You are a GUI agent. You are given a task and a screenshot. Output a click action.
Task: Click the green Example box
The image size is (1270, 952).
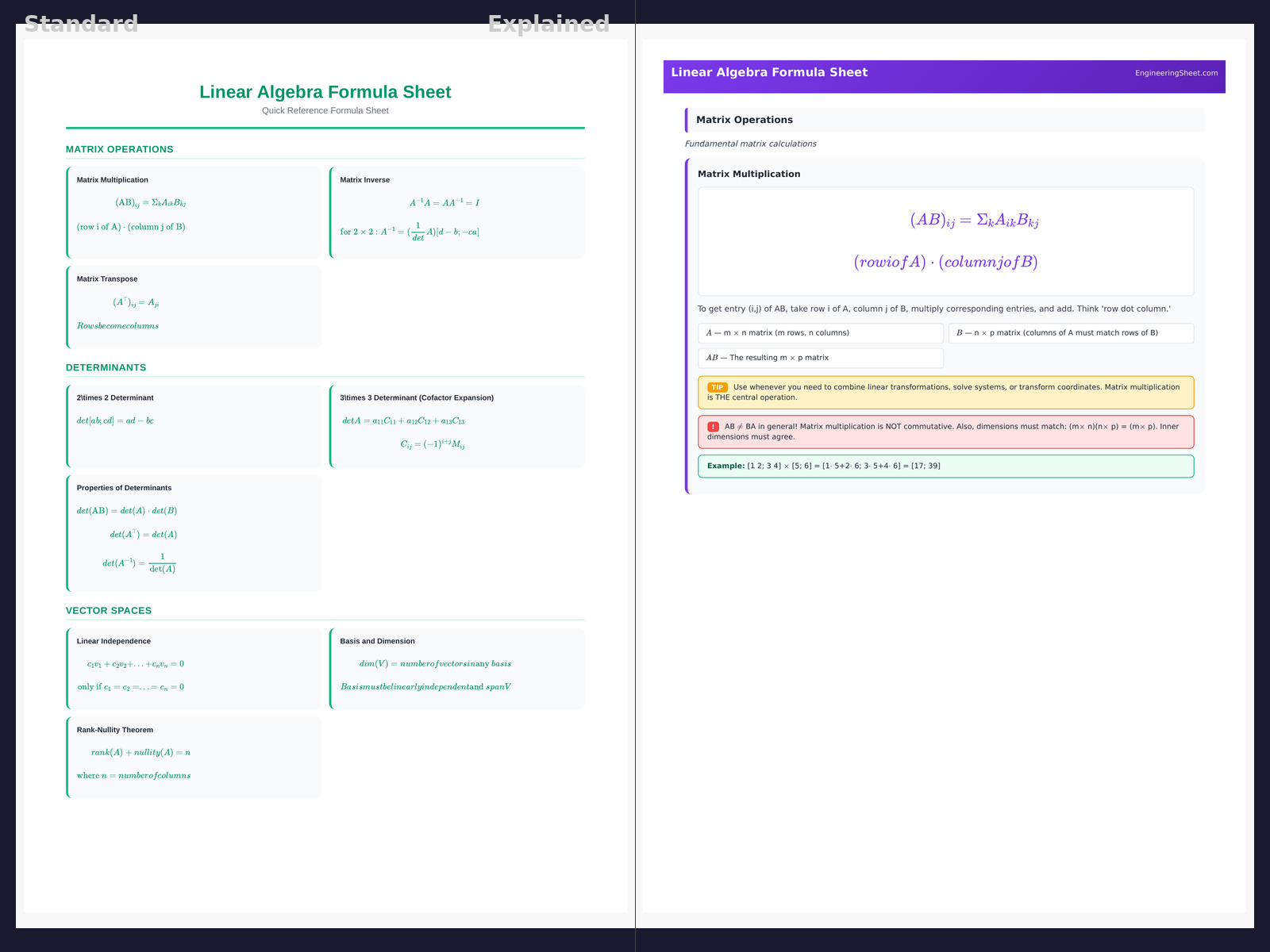click(x=945, y=466)
